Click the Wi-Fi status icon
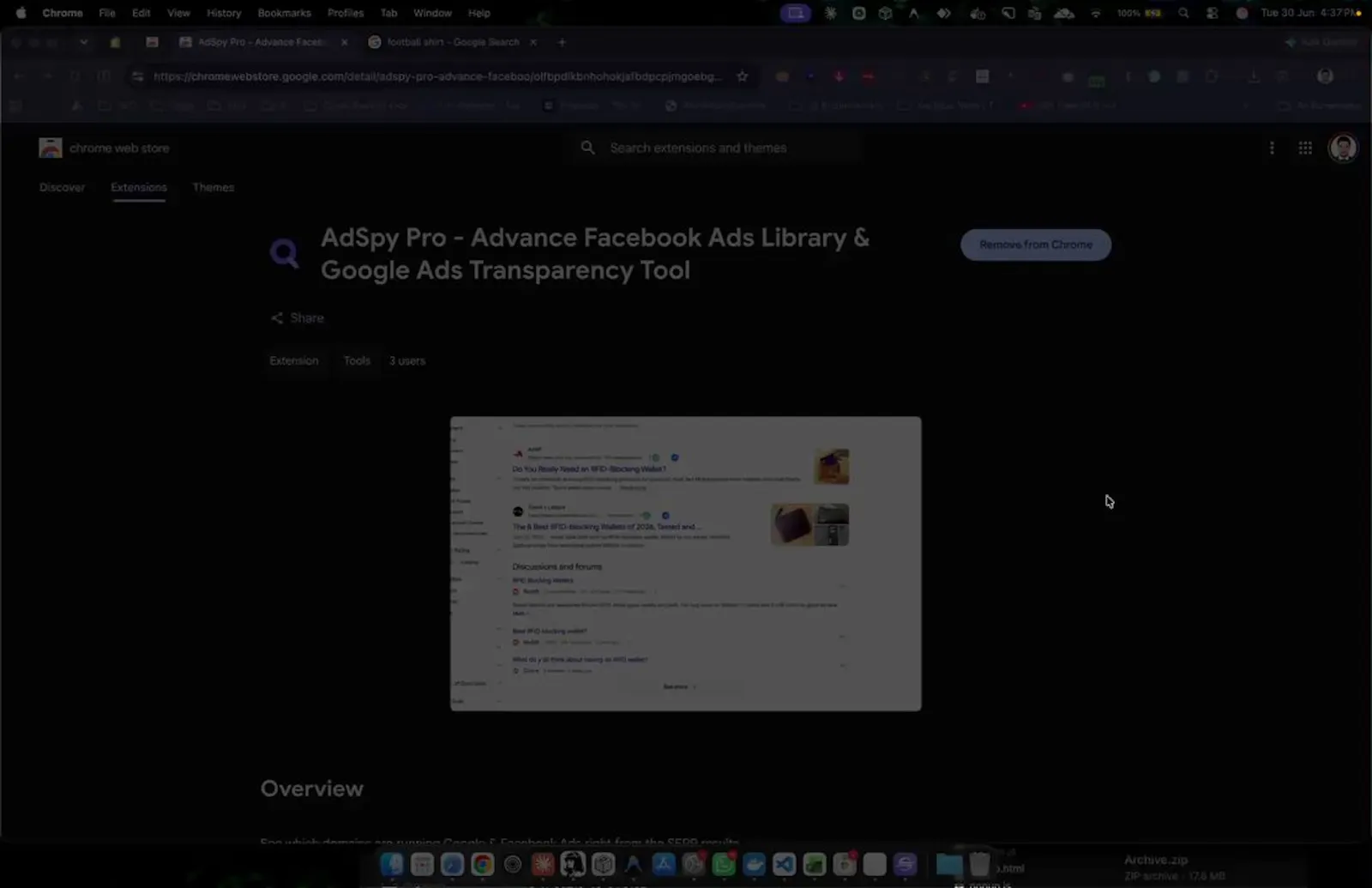Image resolution: width=1372 pixels, height=888 pixels. coord(1096,13)
